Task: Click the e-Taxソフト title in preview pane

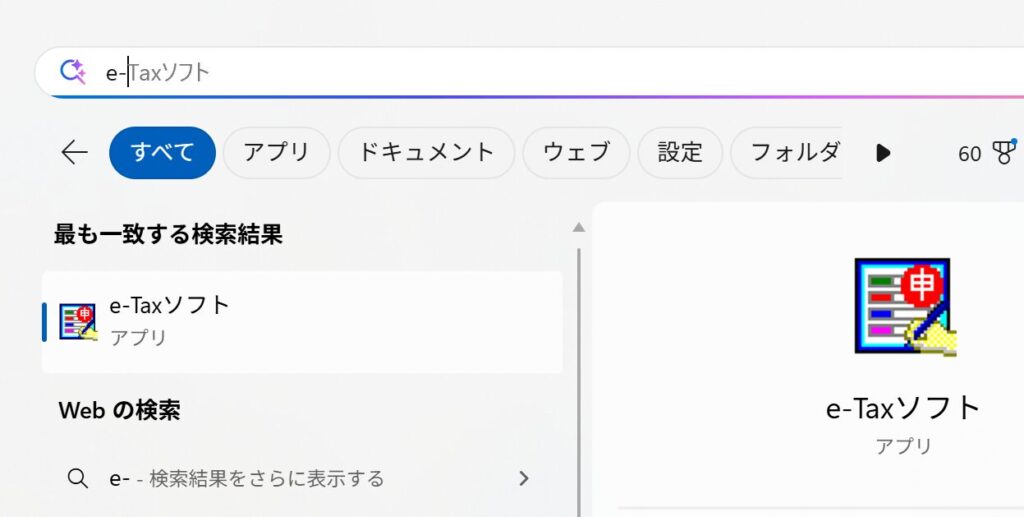Action: tap(903, 408)
